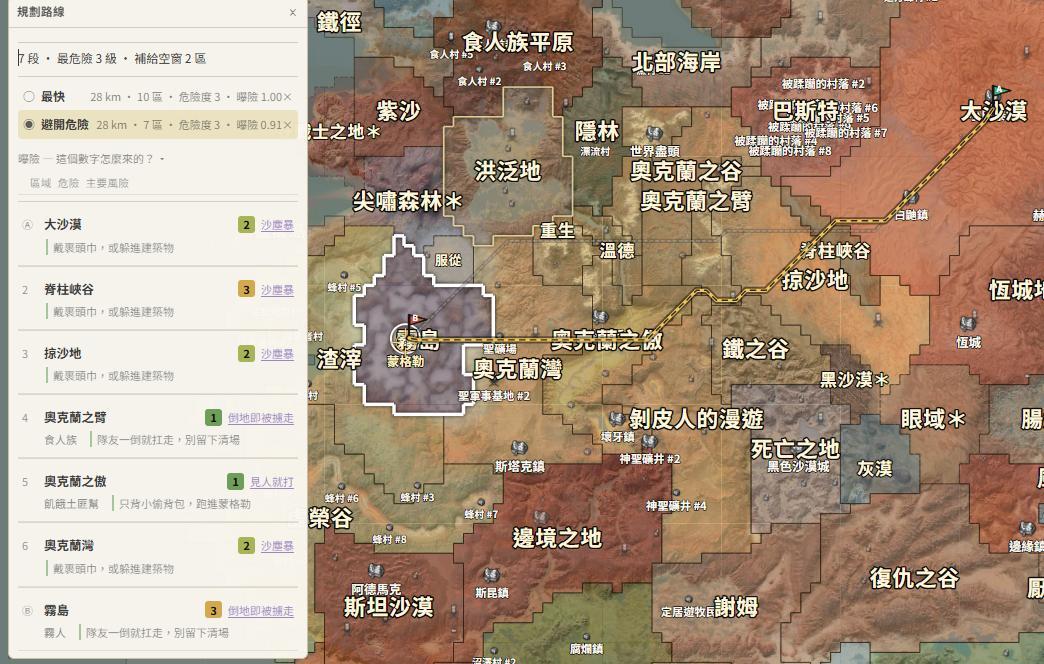Click the 謝姆 region label
Viewport: 1044px width, 664px height.
(736, 607)
